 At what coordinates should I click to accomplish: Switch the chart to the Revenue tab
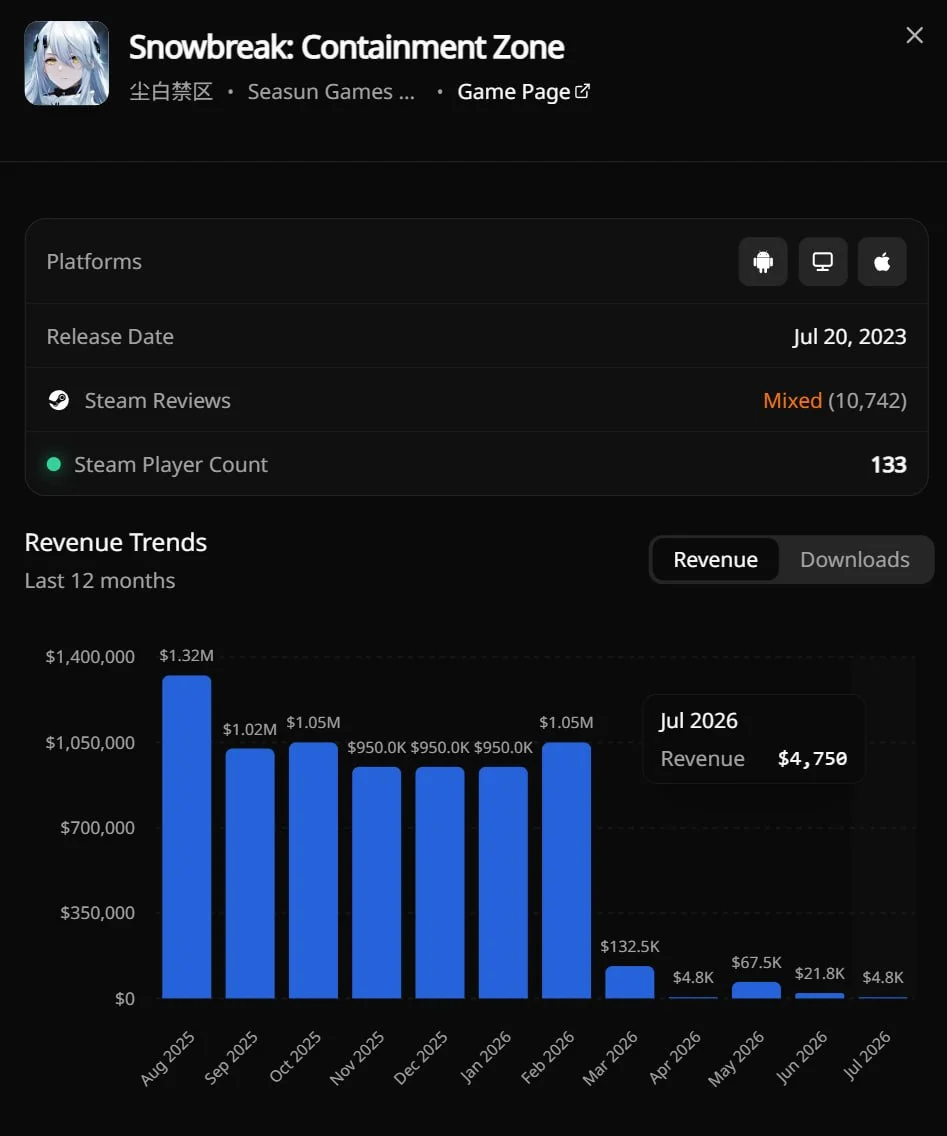(x=715, y=559)
